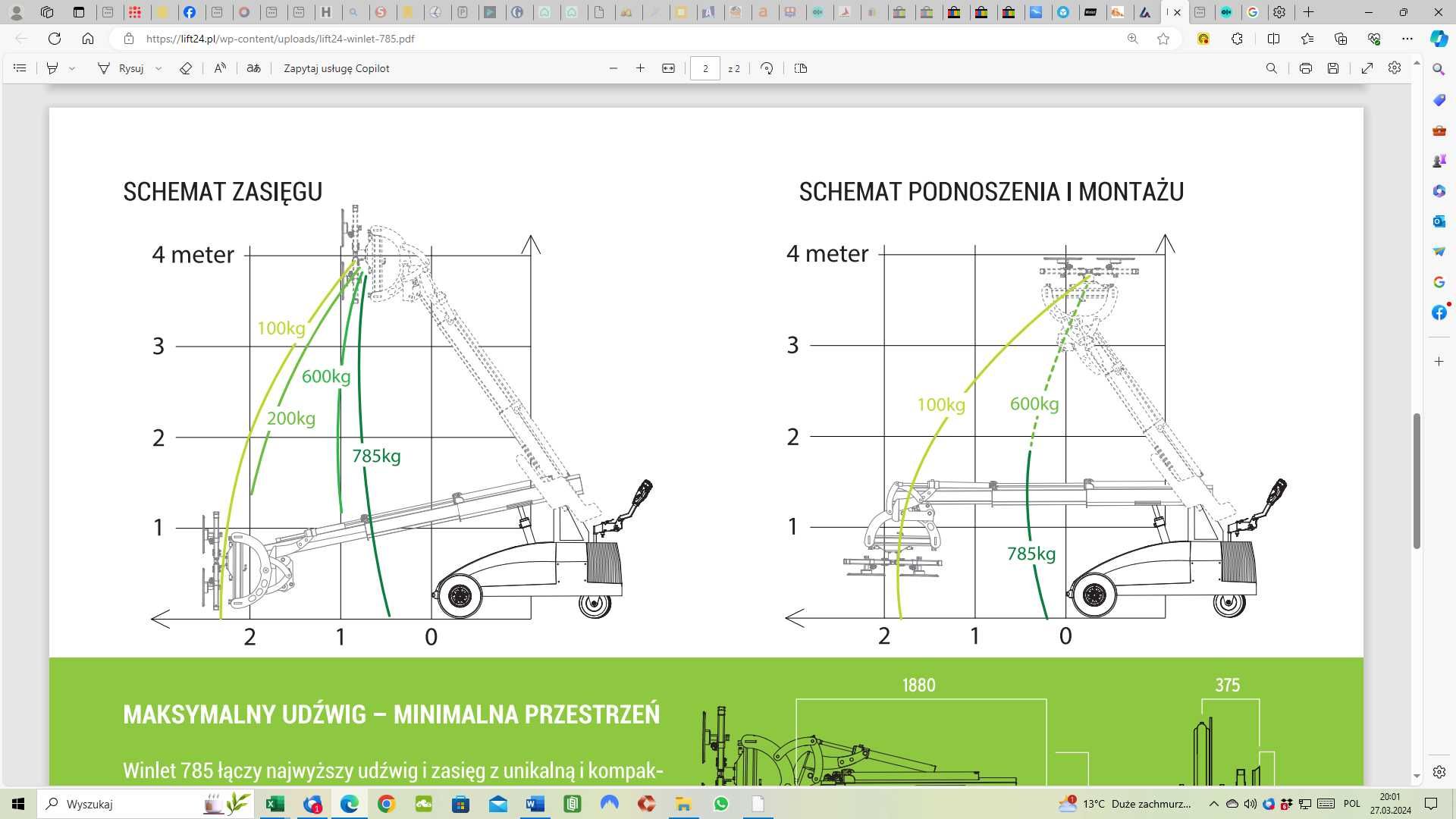Open PDF viewer settings gear
Screen dimensions: 1456x819
click(1395, 68)
